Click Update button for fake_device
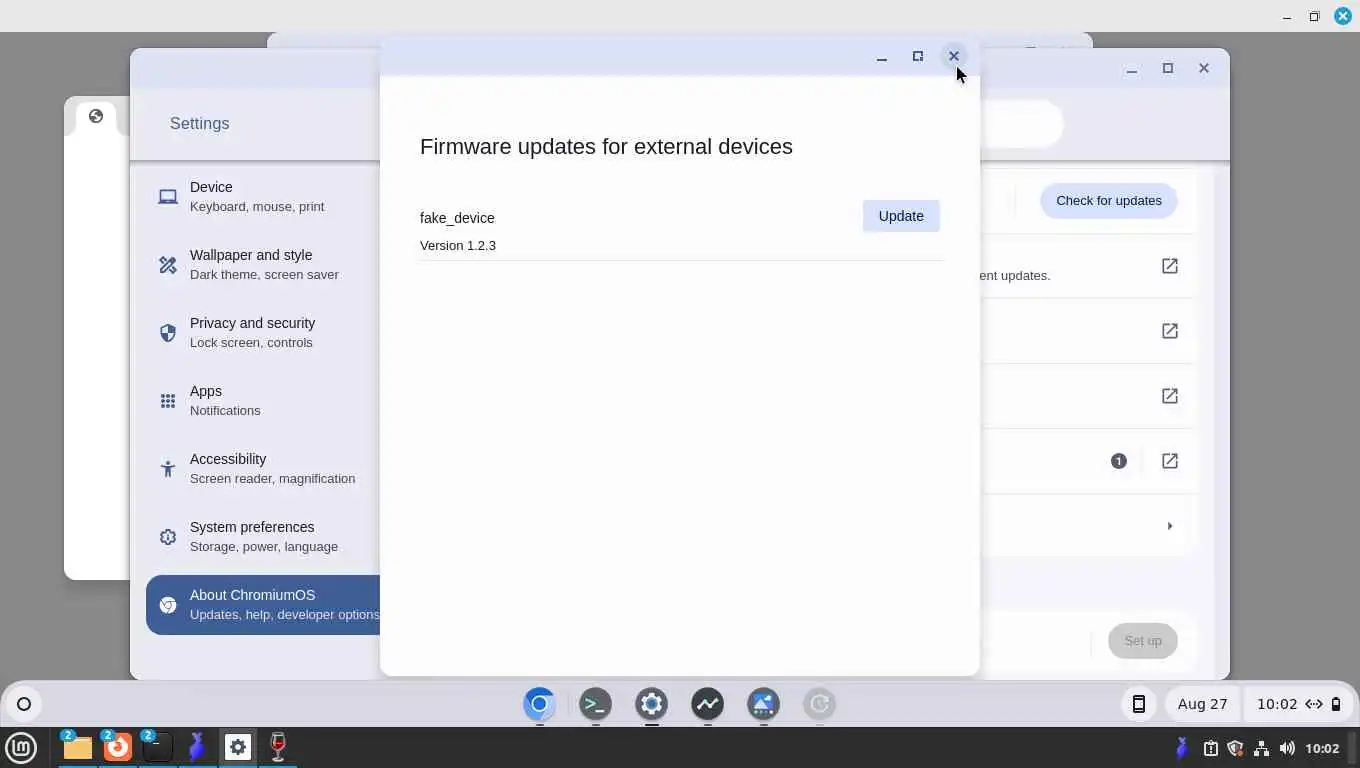Viewport: 1360px width, 768px height. pos(901,216)
